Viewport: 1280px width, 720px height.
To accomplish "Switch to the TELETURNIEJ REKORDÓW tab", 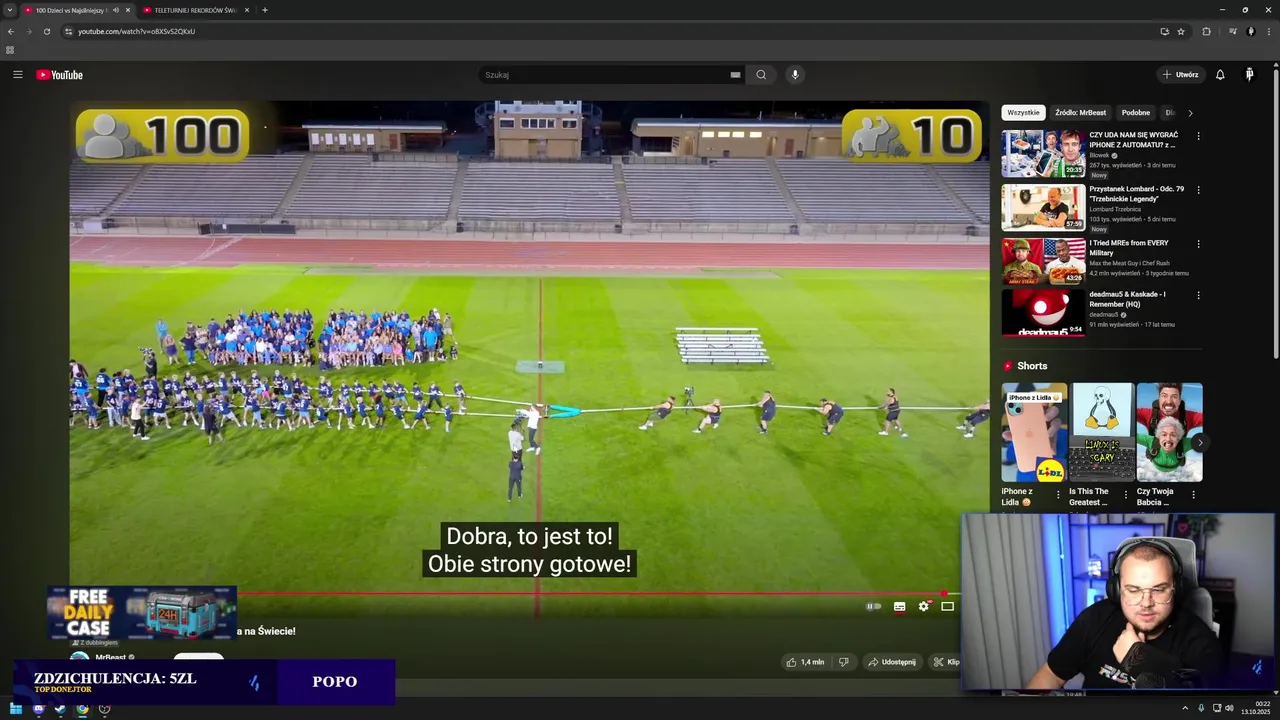I will (x=195, y=10).
